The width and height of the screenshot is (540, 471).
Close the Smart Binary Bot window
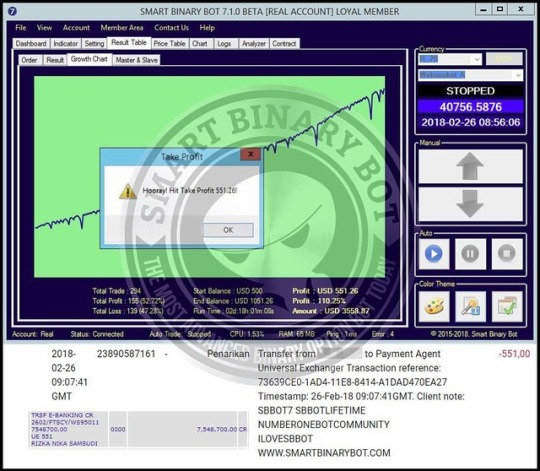(521, 10)
